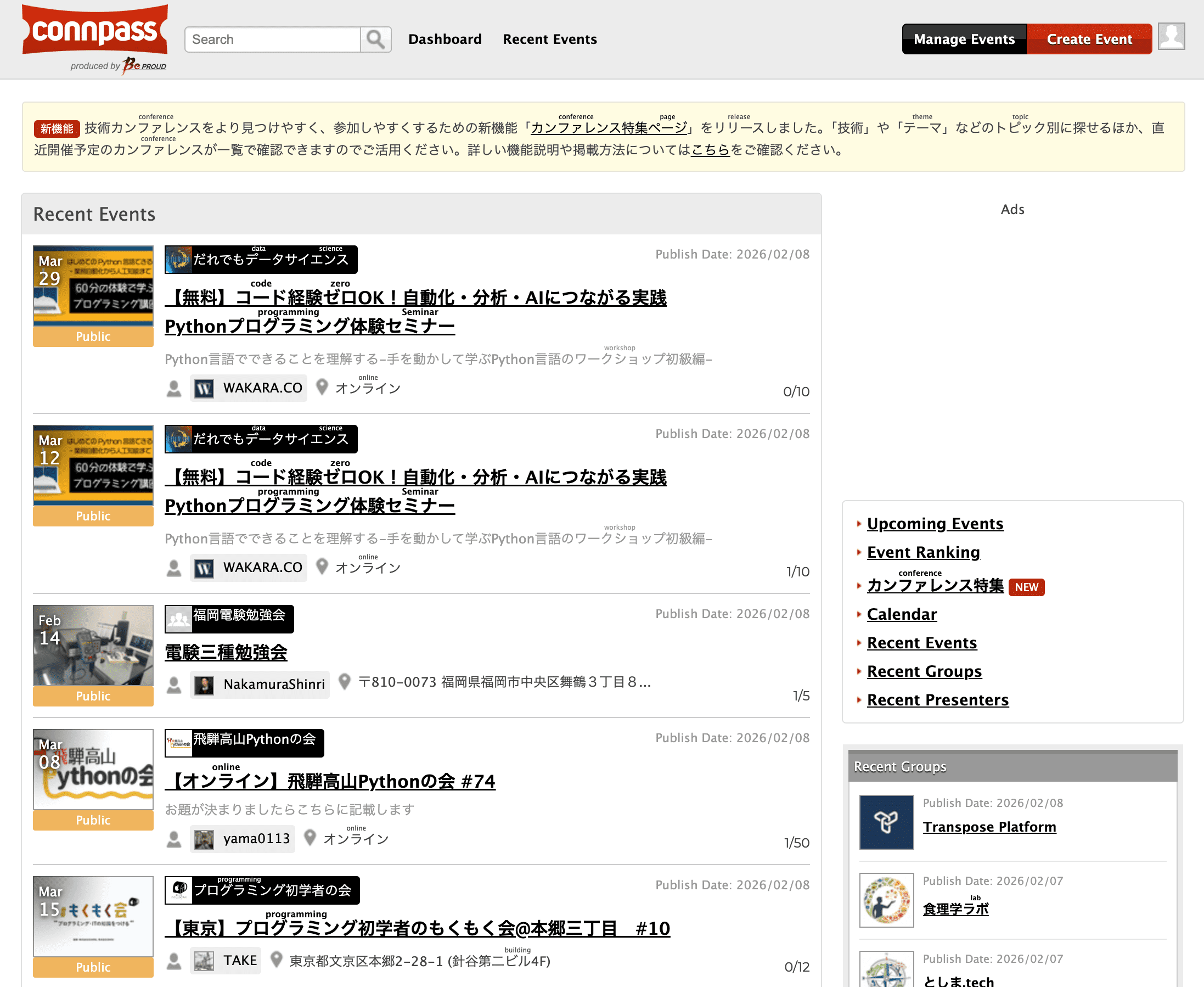
Task: Click the connpass logo
Action: pos(94,31)
